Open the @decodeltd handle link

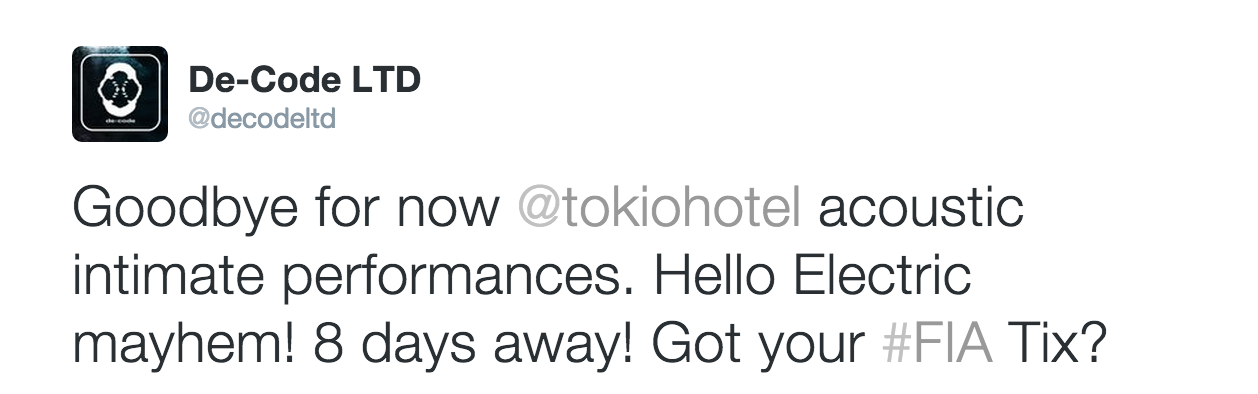(261, 120)
